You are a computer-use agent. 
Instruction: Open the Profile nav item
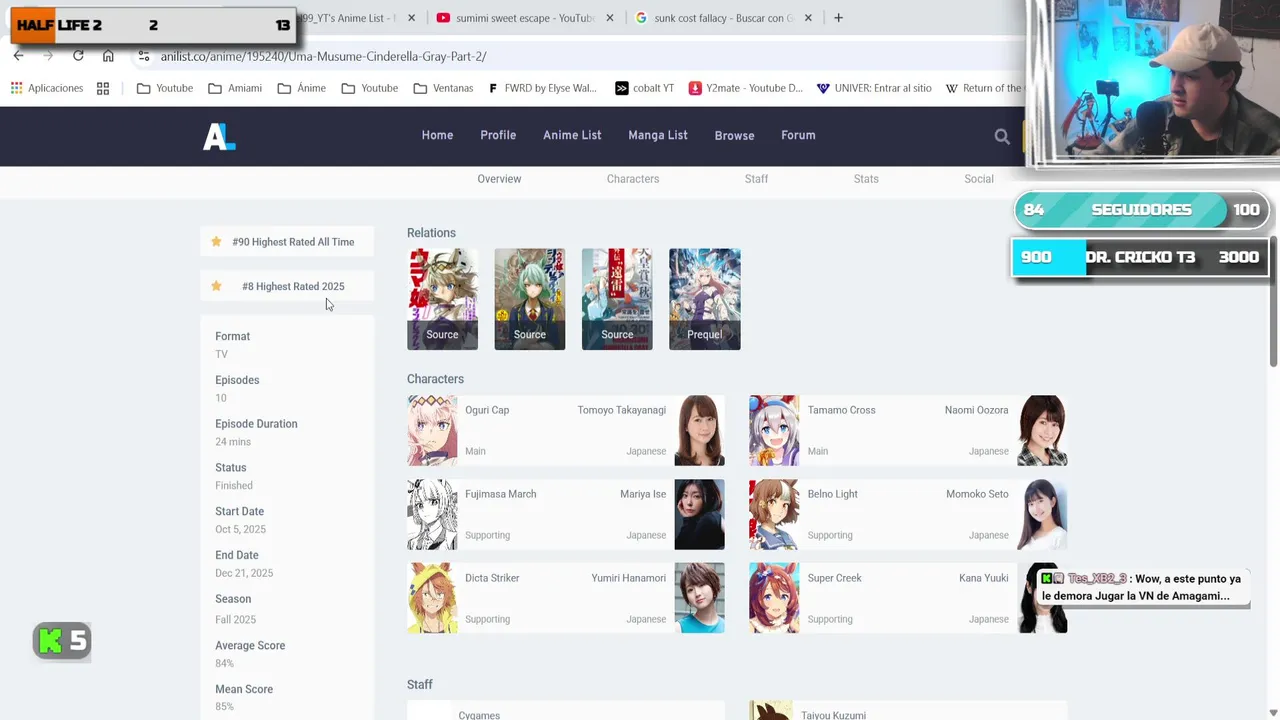[498, 135]
